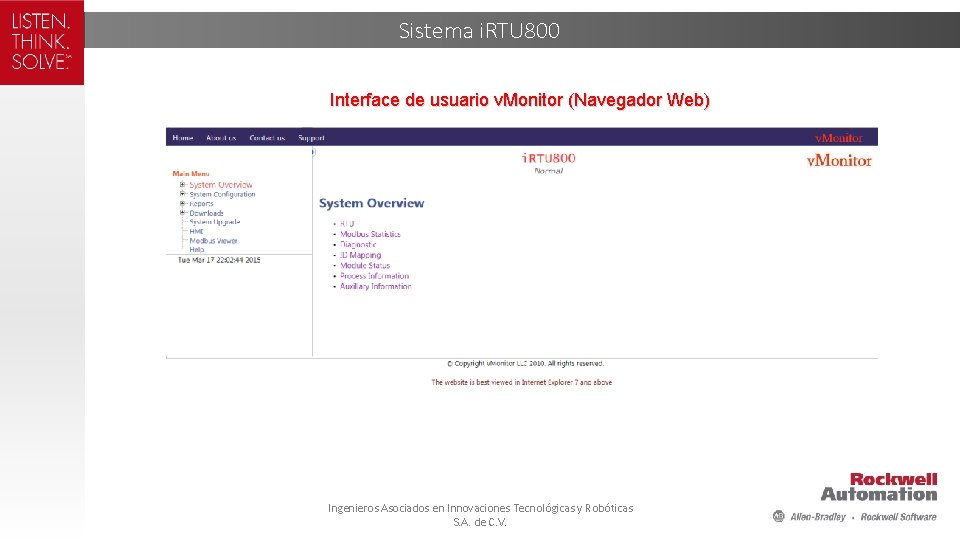
Task: Click the copyright vMonitor LLC 2010 text
Action: 525,364
